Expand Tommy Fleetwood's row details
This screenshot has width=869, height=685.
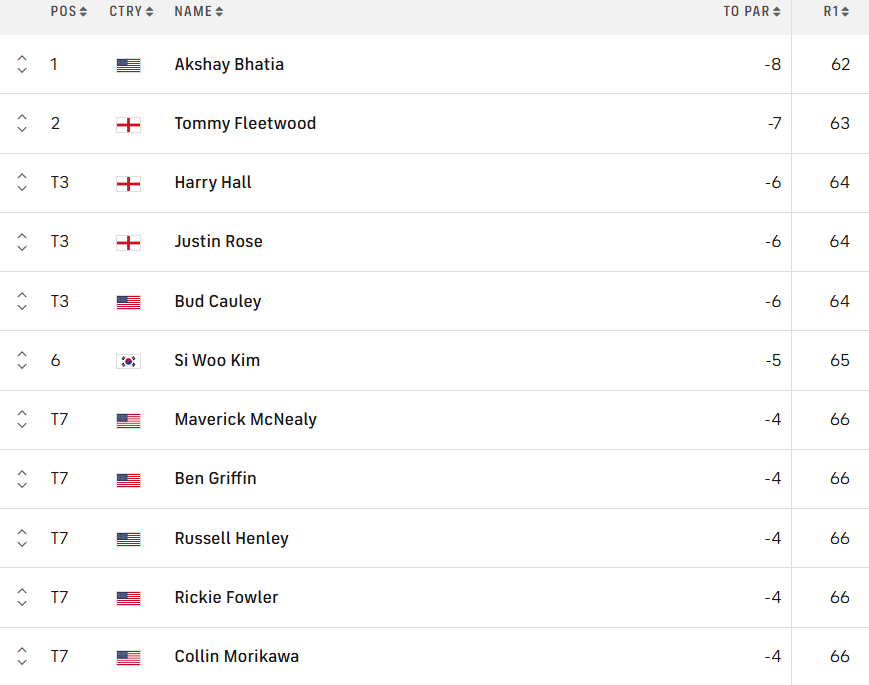click(22, 123)
